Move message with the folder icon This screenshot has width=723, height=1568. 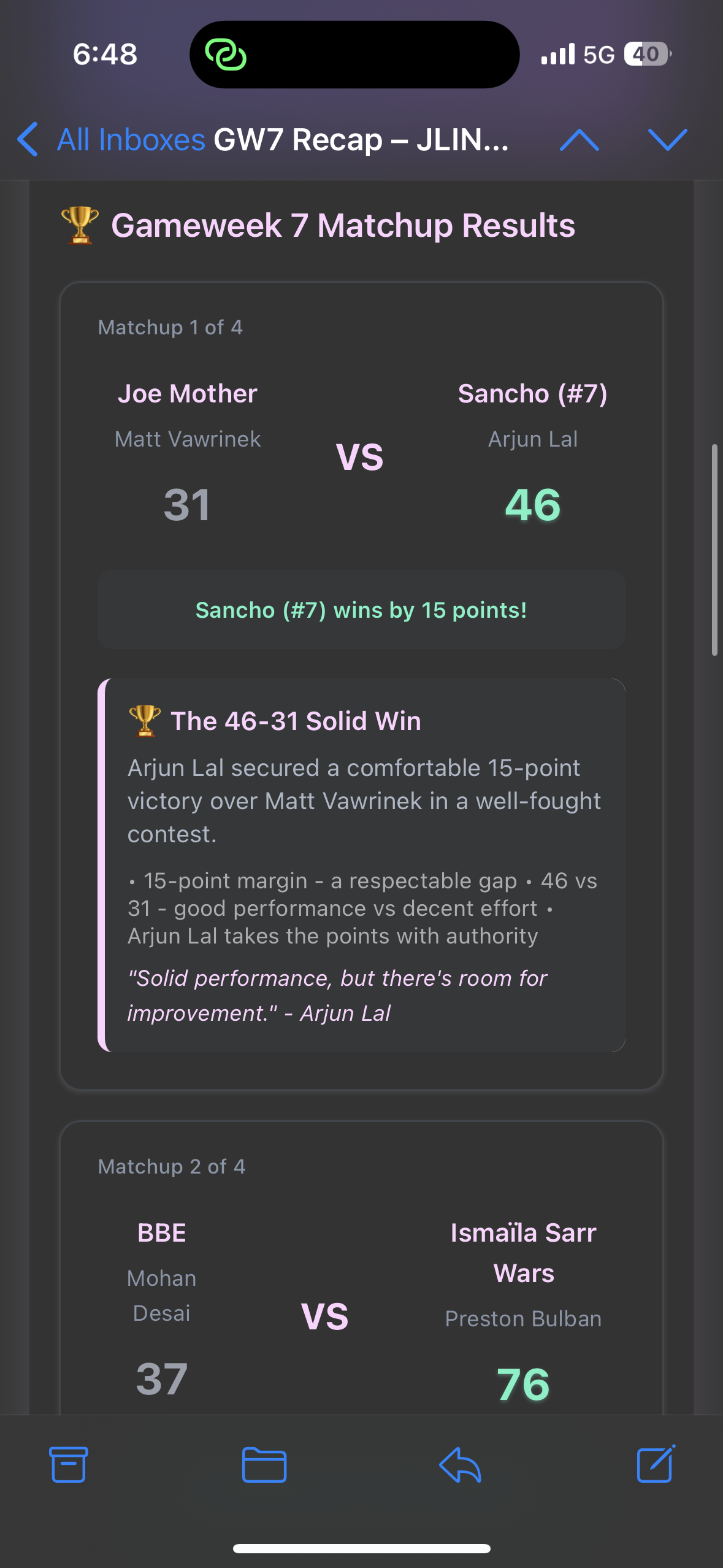click(x=264, y=1464)
